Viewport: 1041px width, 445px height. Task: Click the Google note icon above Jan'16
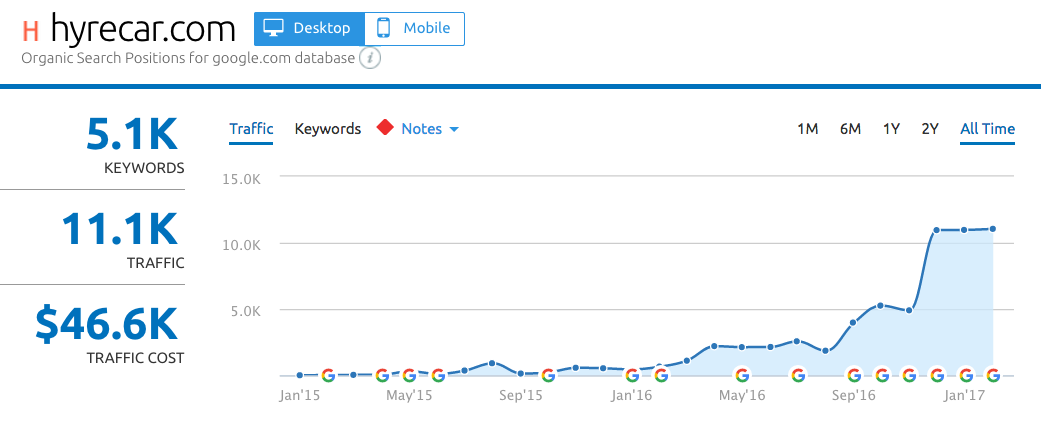632,375
